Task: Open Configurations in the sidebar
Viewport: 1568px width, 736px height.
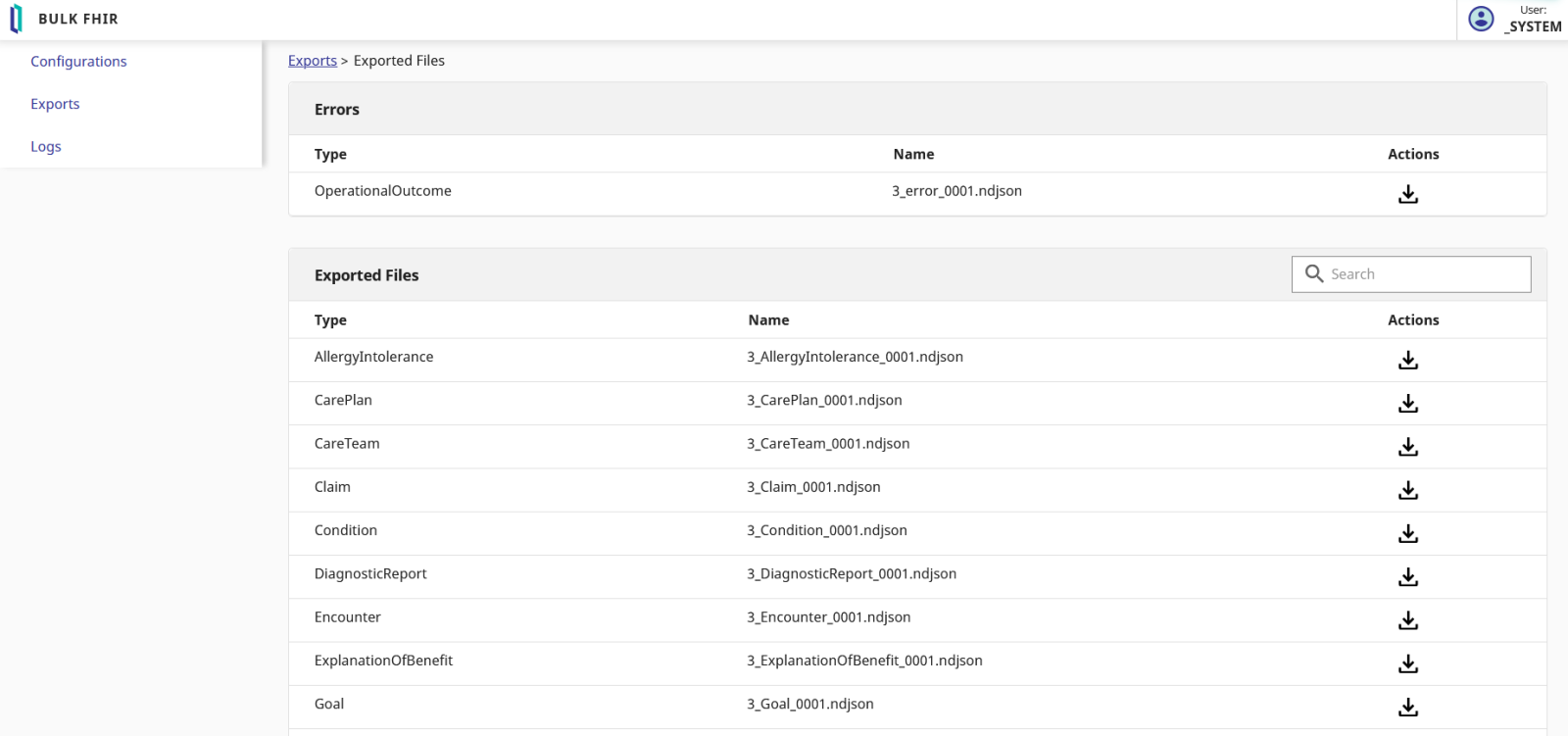Action: 78,62
